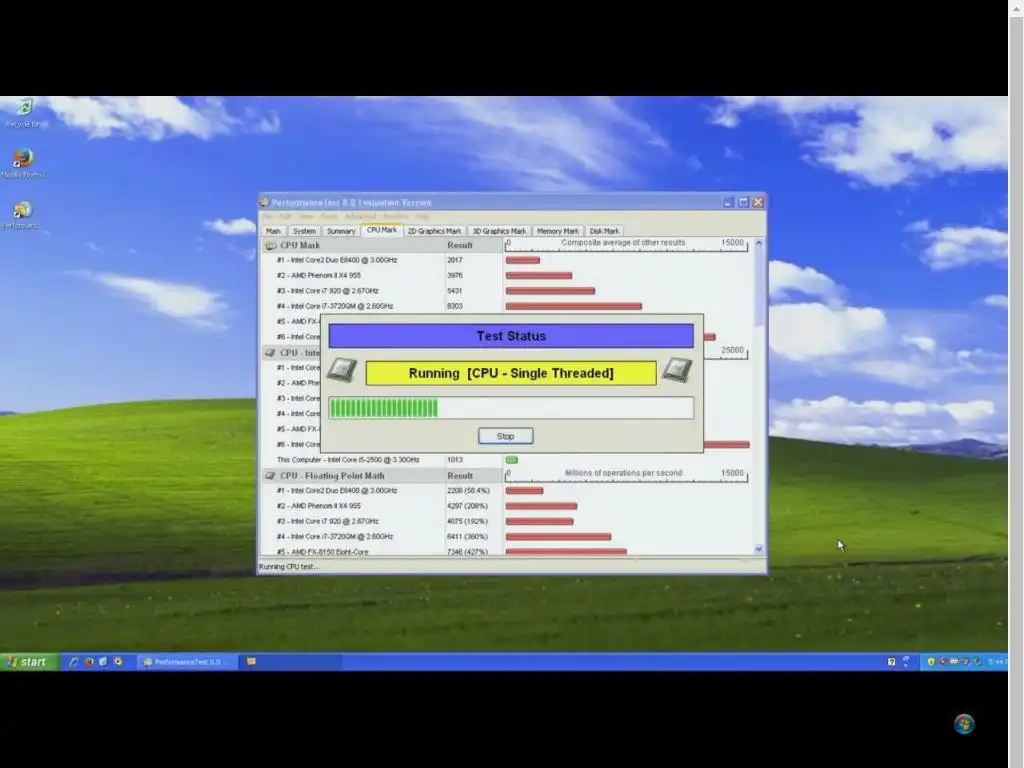Click the Test Status blue banner
Viewport: 1024px width, 768px height.
(x=511, y=336)
